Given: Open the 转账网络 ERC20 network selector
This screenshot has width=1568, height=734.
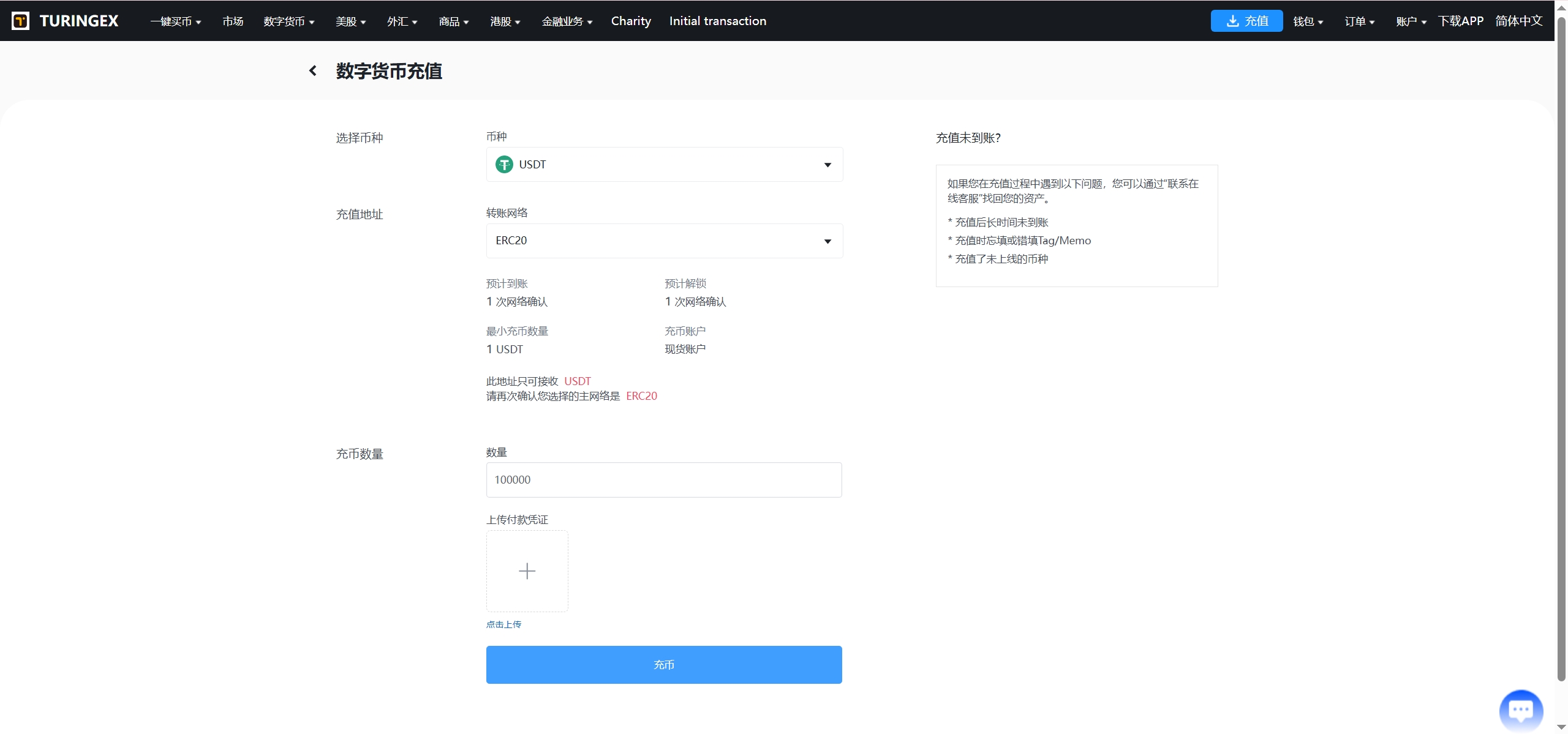Looking at the screenshot, I should [x=665, y=241].
